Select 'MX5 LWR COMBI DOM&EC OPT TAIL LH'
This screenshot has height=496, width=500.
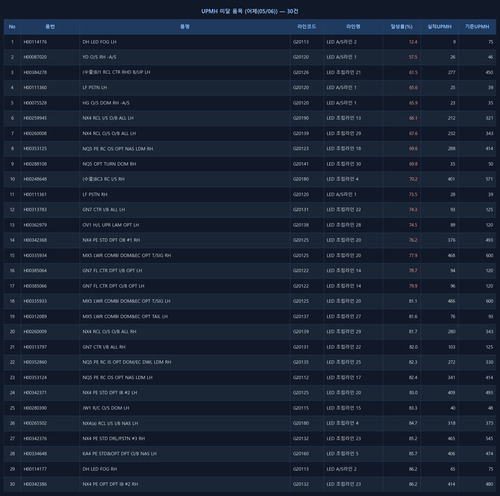coord(125,316)
